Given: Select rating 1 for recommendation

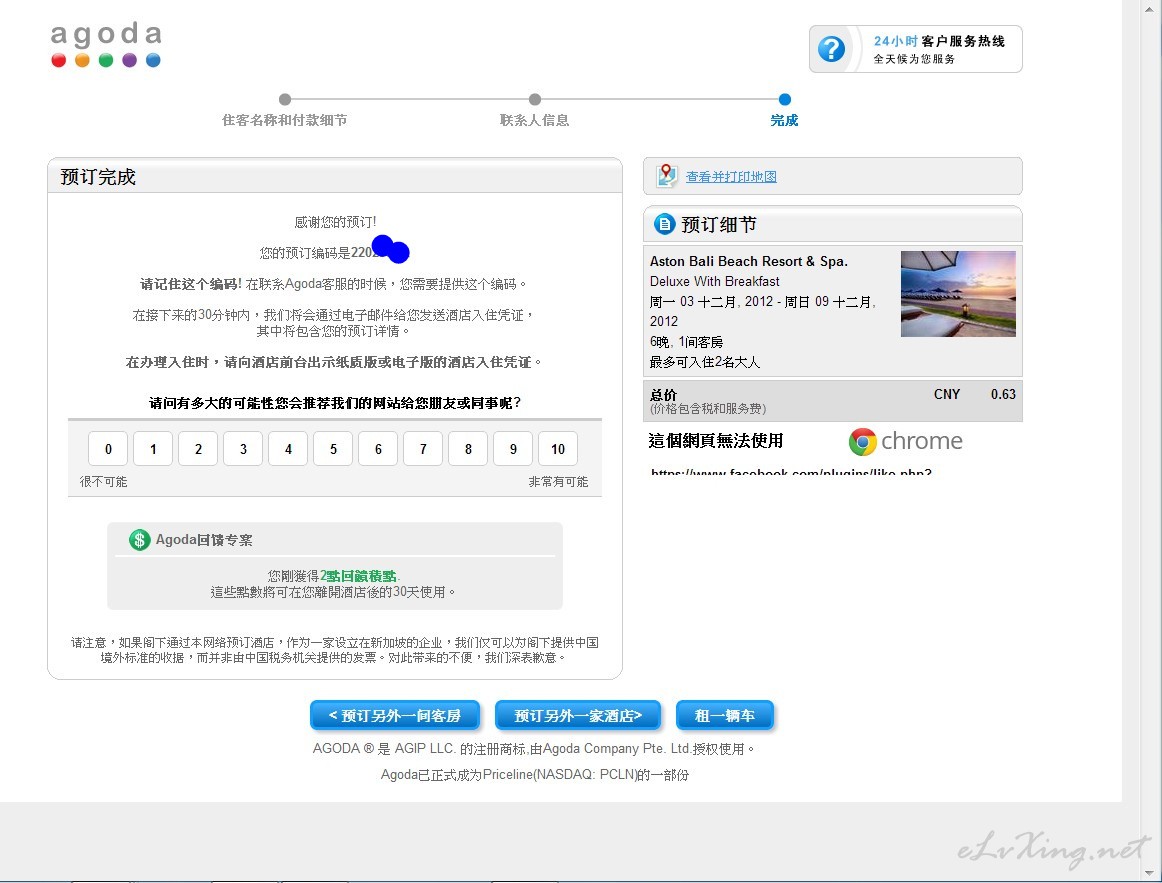Looking at the screenshot, I should click(153, 449).
